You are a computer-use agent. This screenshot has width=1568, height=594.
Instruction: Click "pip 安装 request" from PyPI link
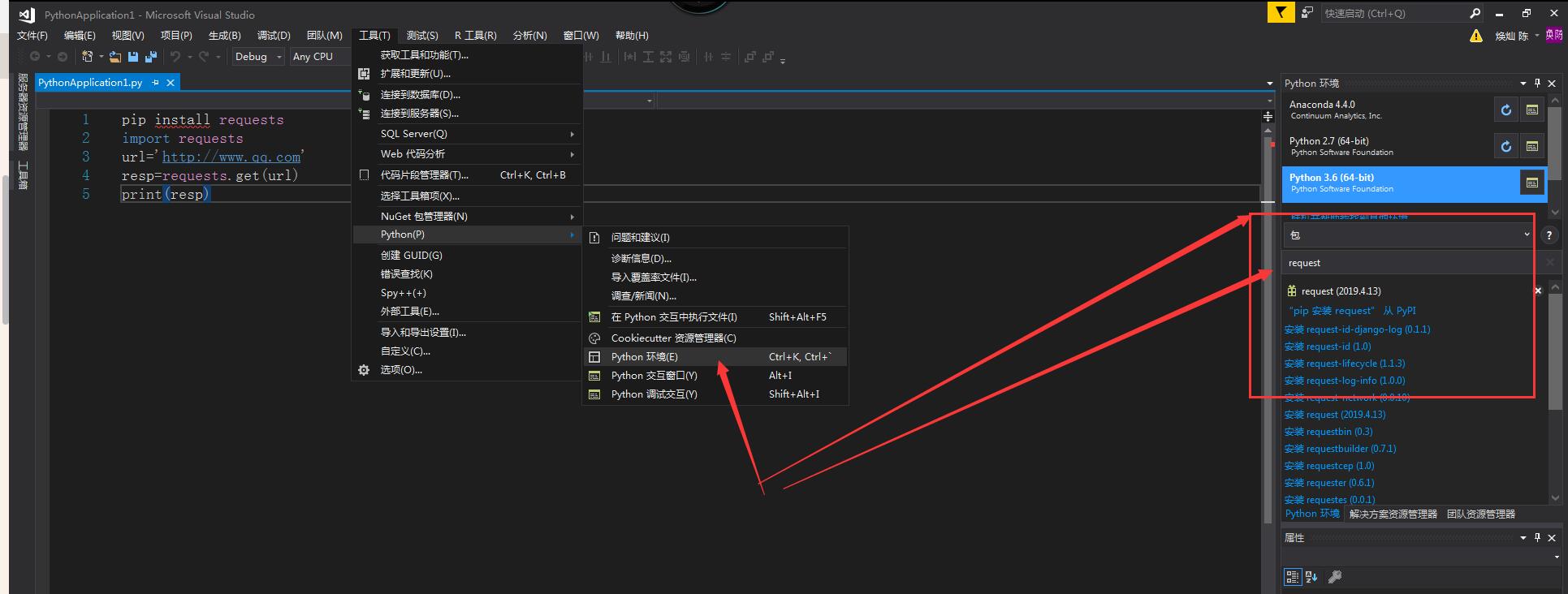point(1352,311)
